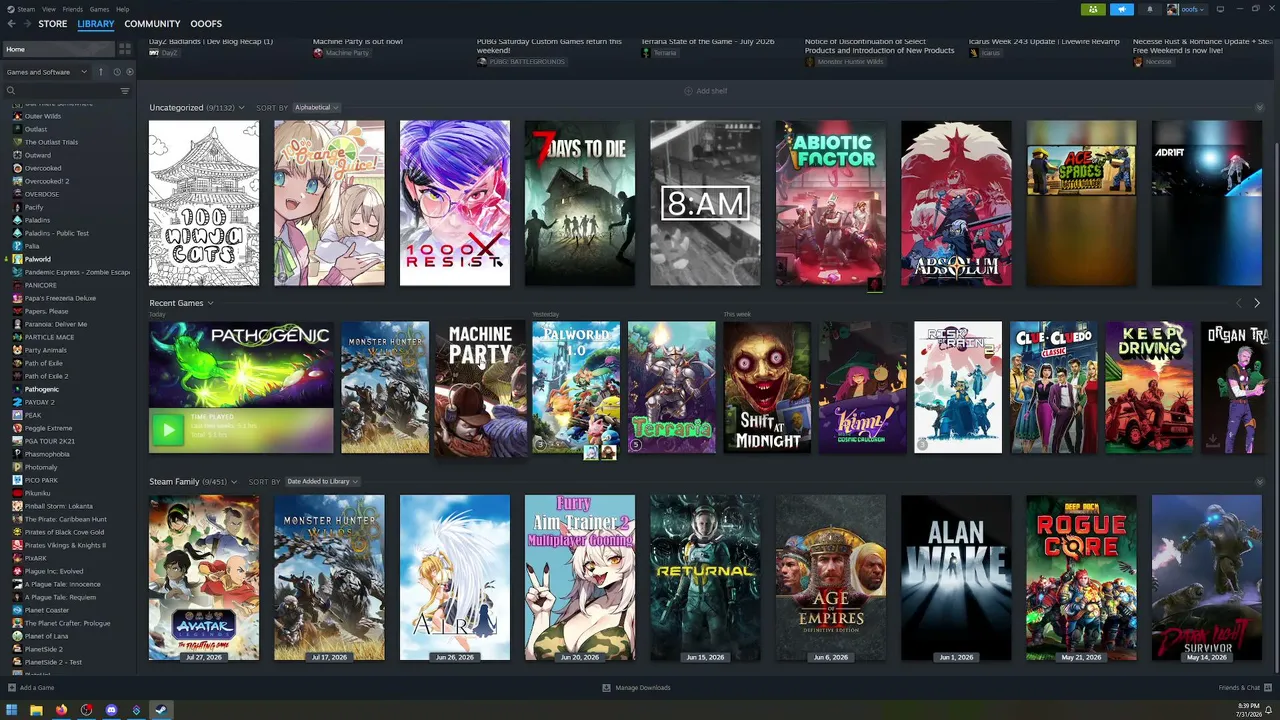This screenshot has width=1280, height=720.
Task: Click the sort ascending arrow in sidebar
Action: (100, 72)
